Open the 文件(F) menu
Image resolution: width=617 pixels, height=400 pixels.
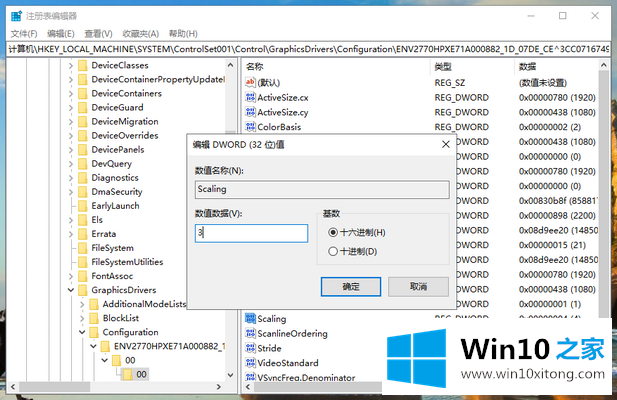coord(23,33)
